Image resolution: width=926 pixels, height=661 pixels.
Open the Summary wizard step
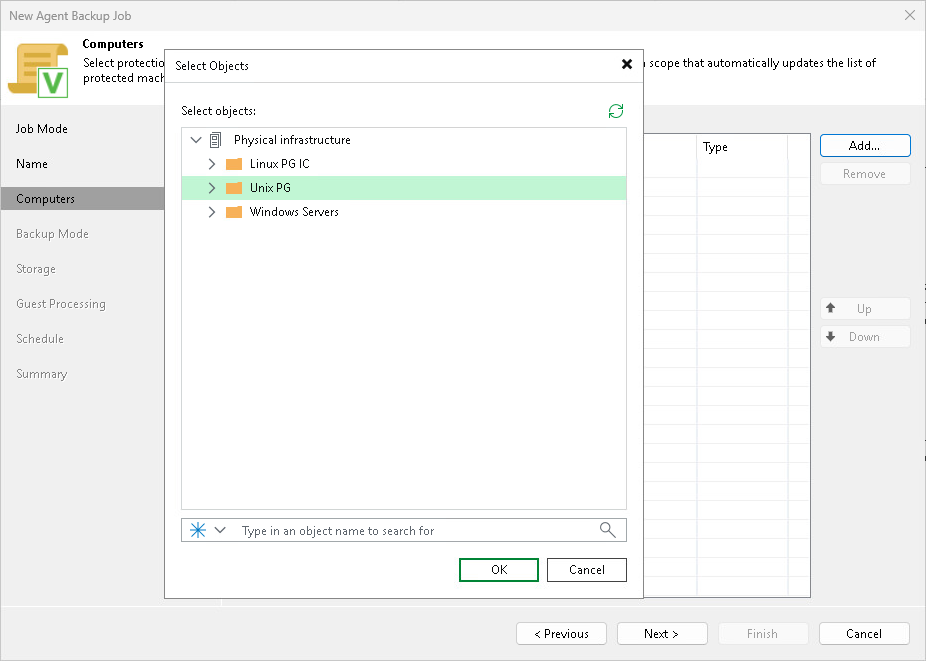(42, 374)
